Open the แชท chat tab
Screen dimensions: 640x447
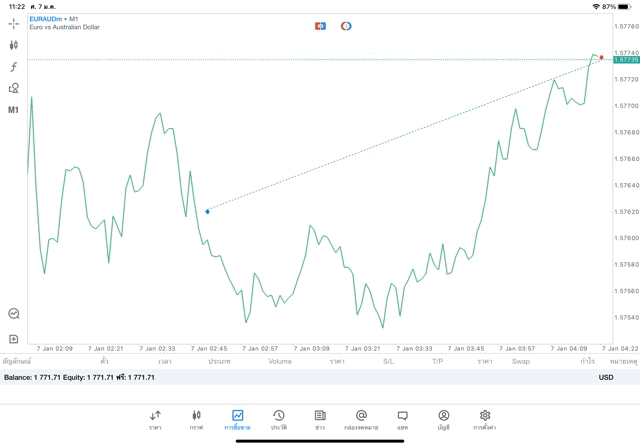(x=402, y=419)
